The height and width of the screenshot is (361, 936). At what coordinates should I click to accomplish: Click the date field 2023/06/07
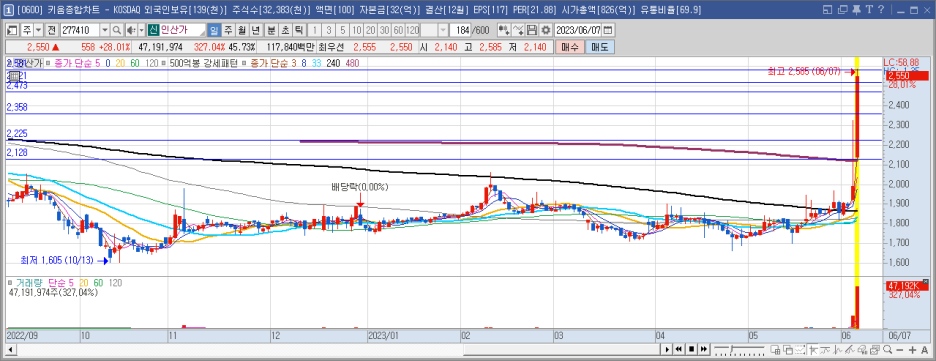(578, 30)
